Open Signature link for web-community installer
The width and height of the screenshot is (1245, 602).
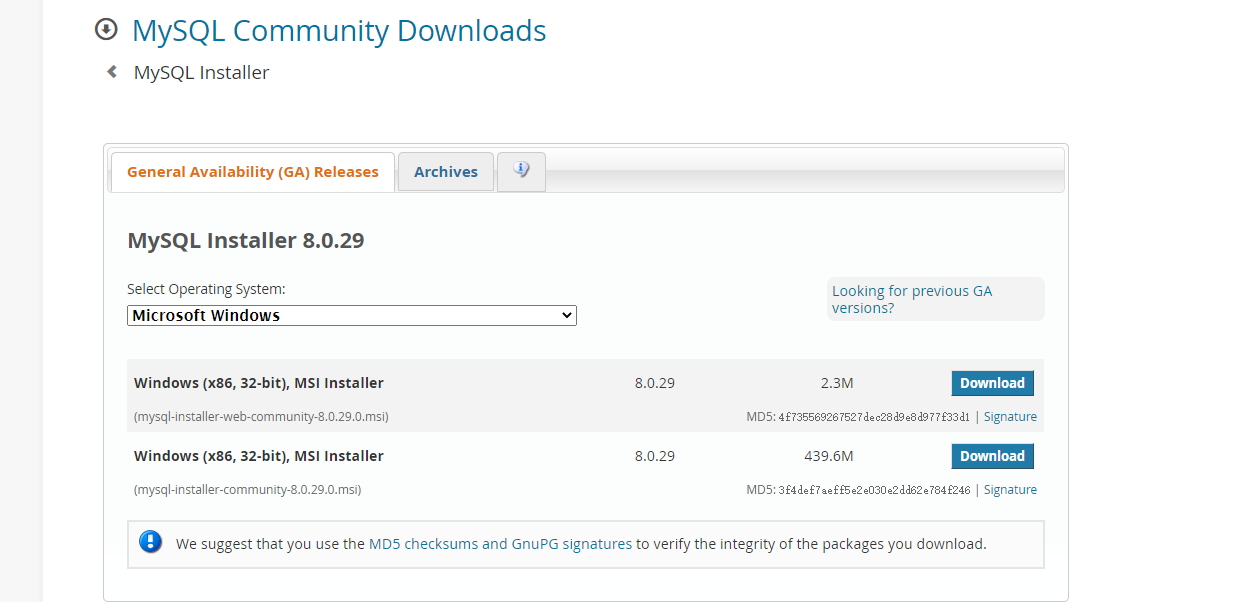[1010, 417]
